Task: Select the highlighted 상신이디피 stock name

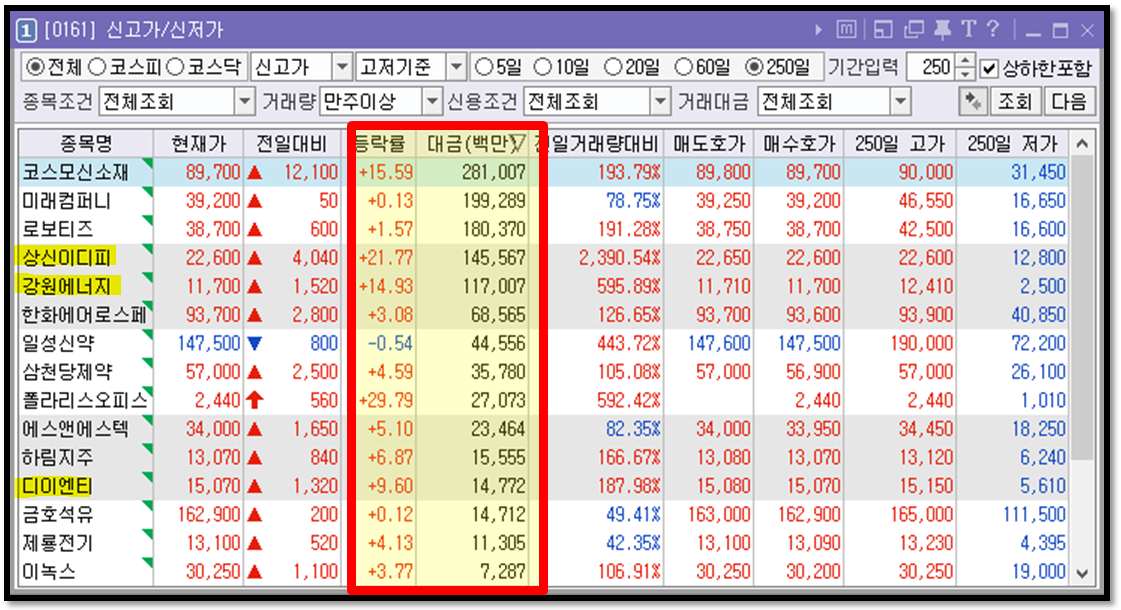Action: [66, 257]
